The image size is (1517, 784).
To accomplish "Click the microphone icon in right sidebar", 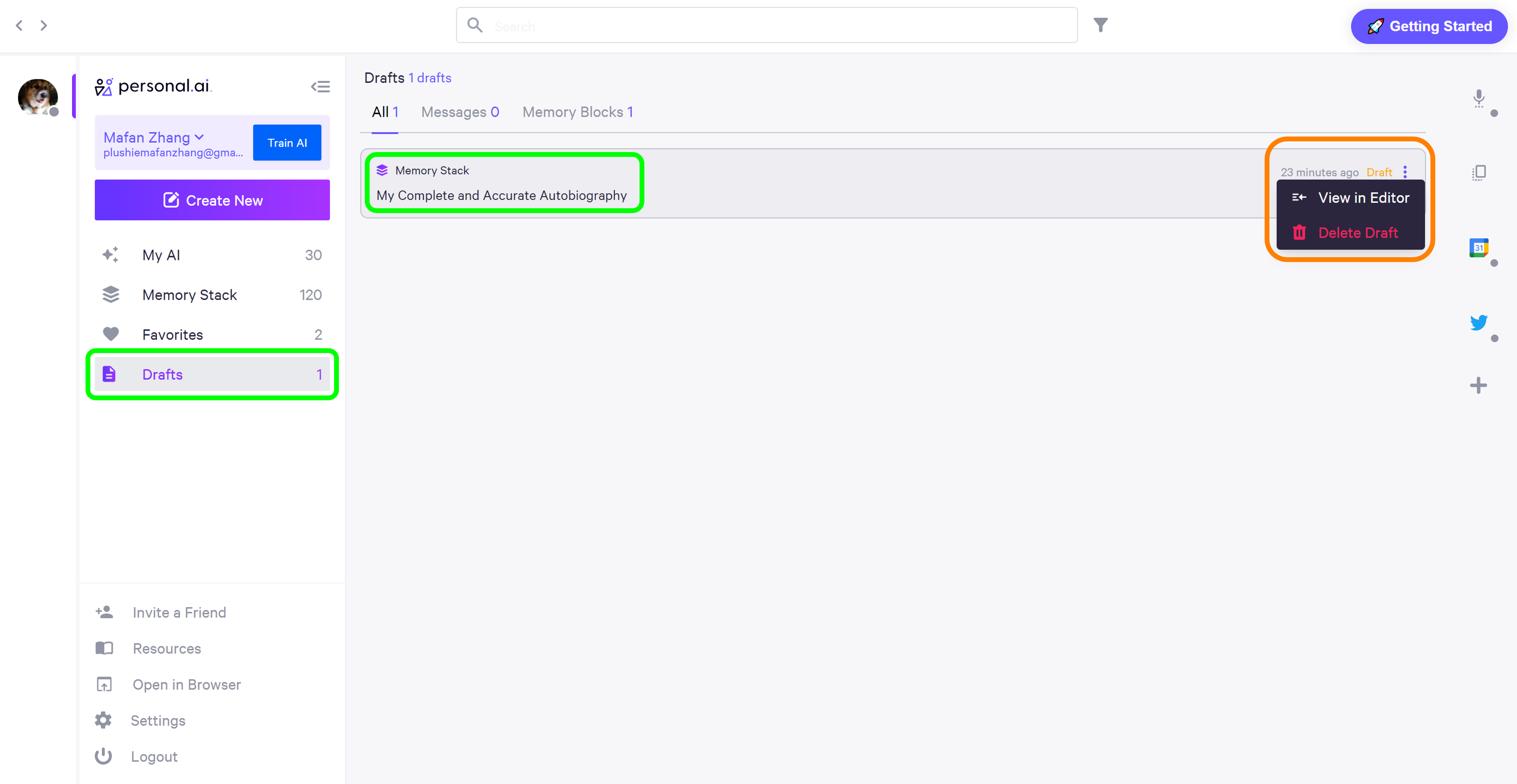I will [x=1478, y=98].
